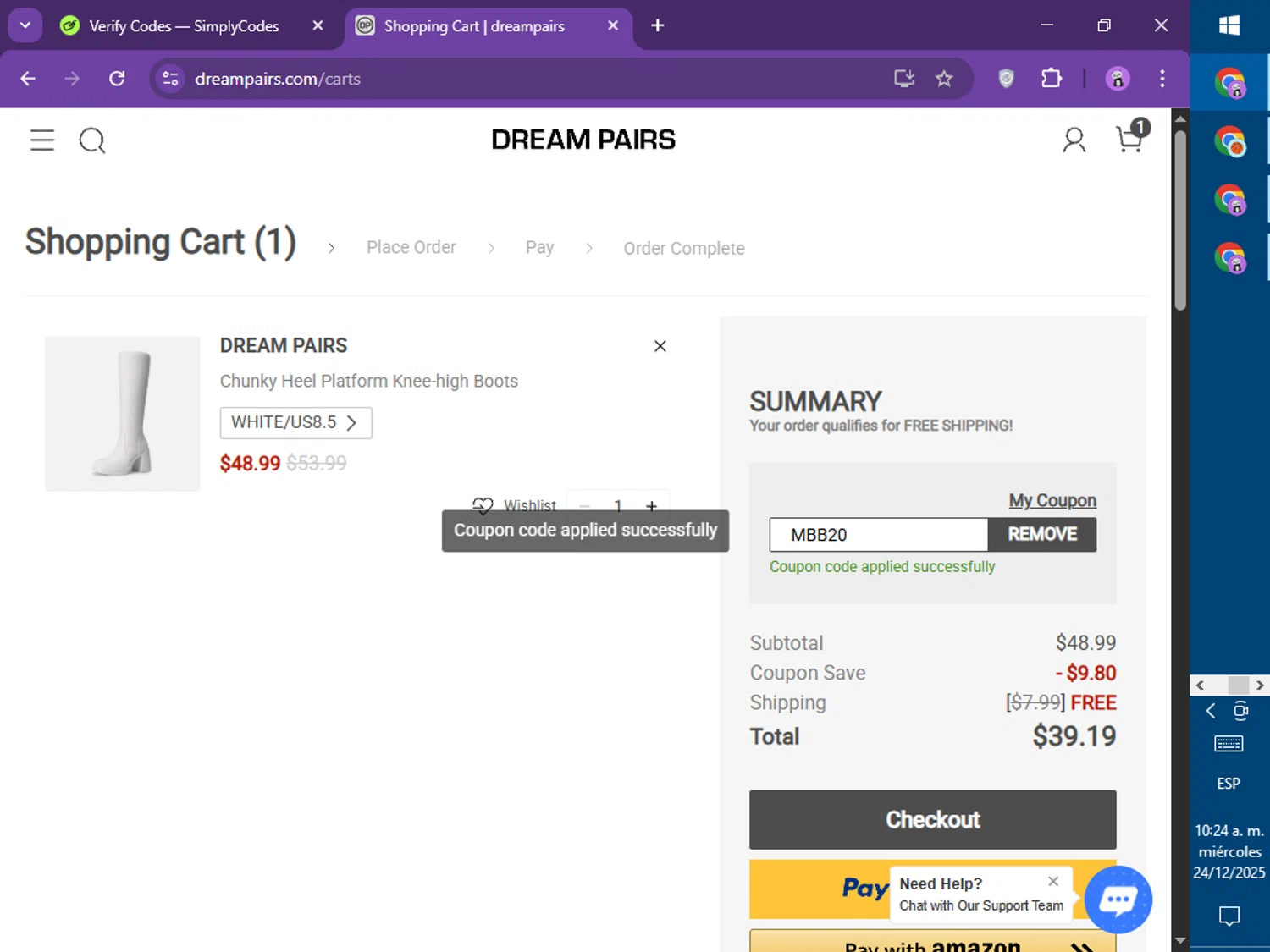Click the address bar URL
This screenshot has width=1270, height=952.
(x=278, y=79)
